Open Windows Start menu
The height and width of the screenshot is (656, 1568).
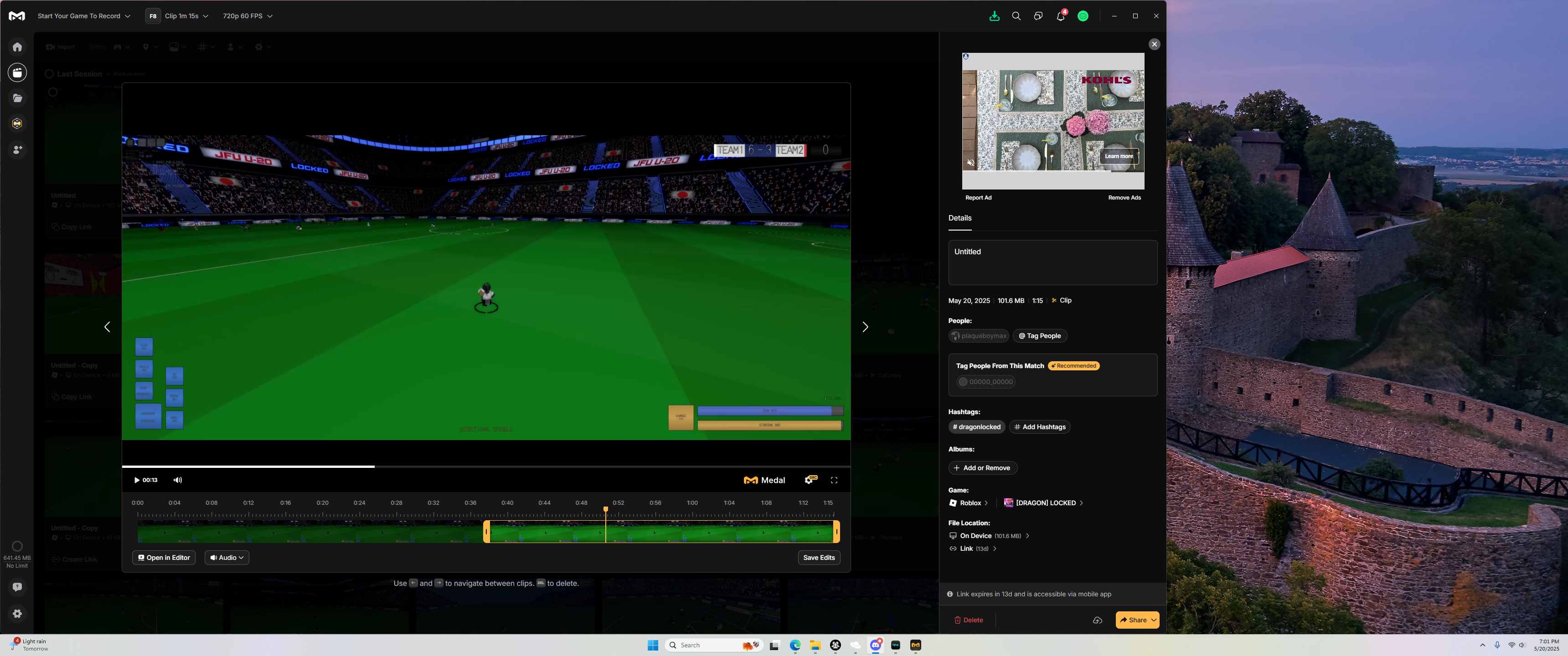[x=653, y=645]
